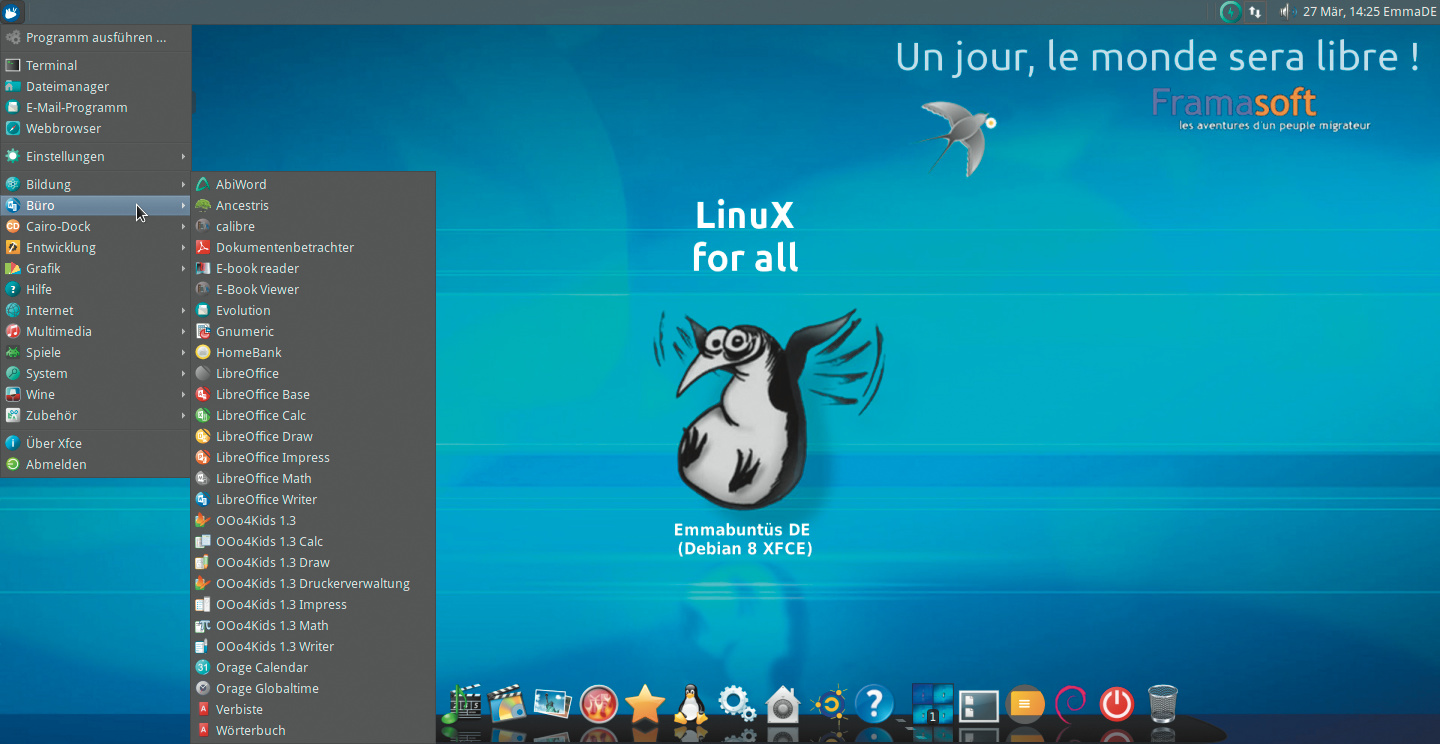Open the orange notes dock icon
Image resolution: width=1440 pixels, height=744 pixels.
point(1025,704)
